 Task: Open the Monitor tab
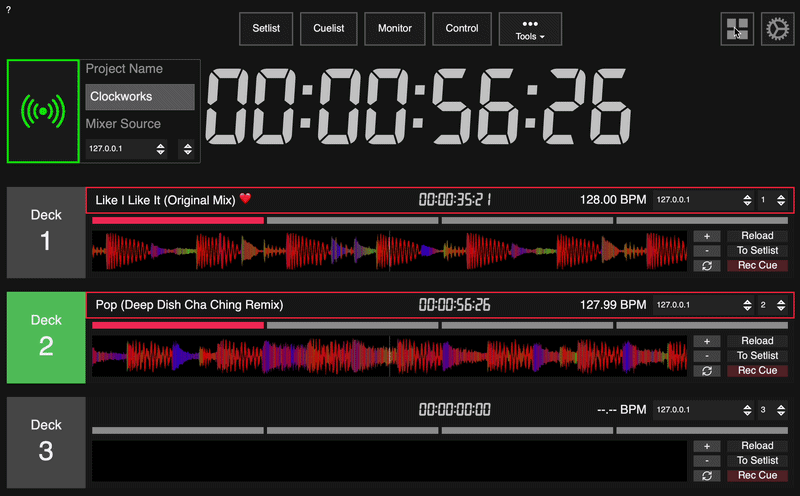click(394, 29)
